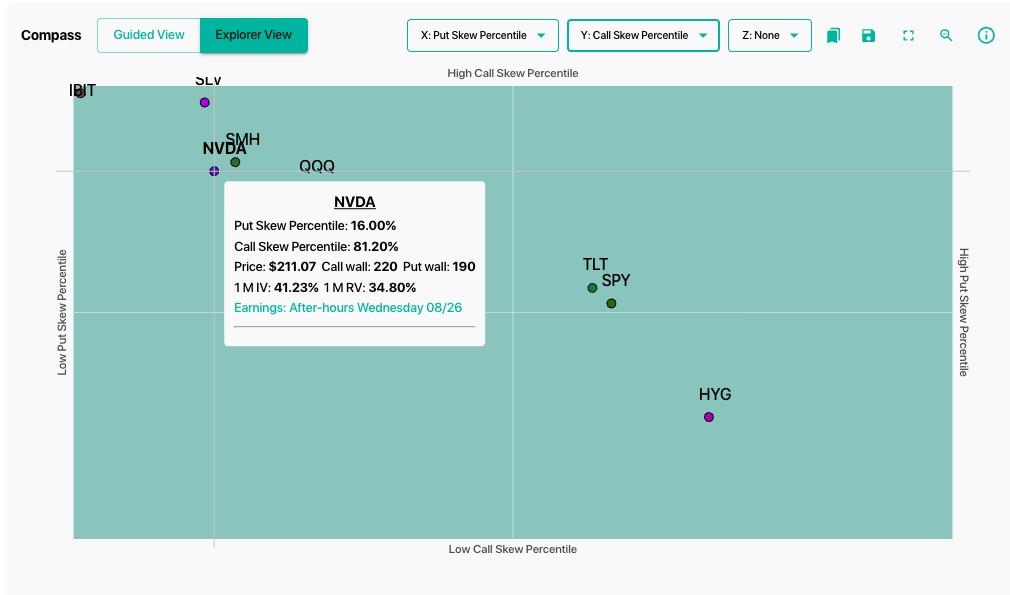The image size is (1010, 595).
Task: Open the Y: Call Skew Percentile dropdown
Action: 643,35
